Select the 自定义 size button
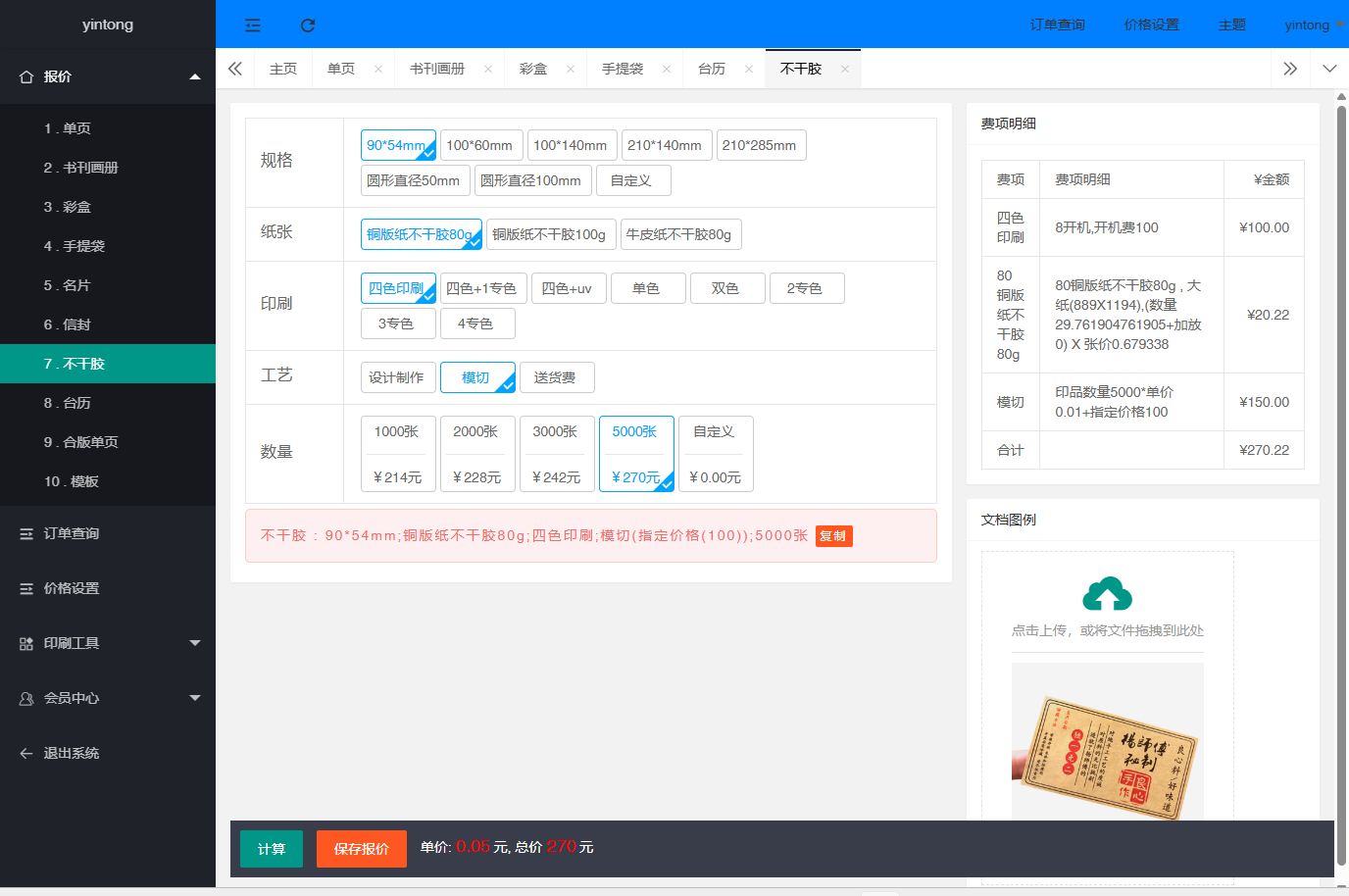This screenshot has height=896, width=1349. point(633,180)
